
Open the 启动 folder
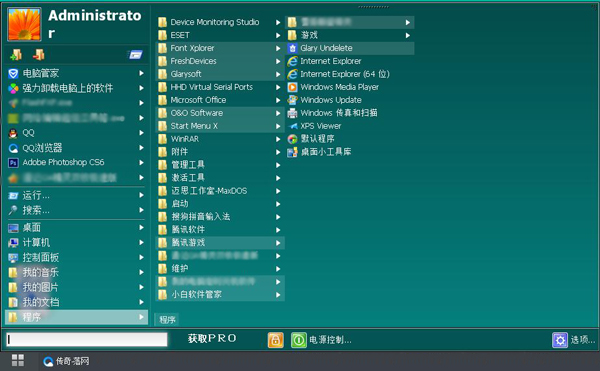pos(220,204)
